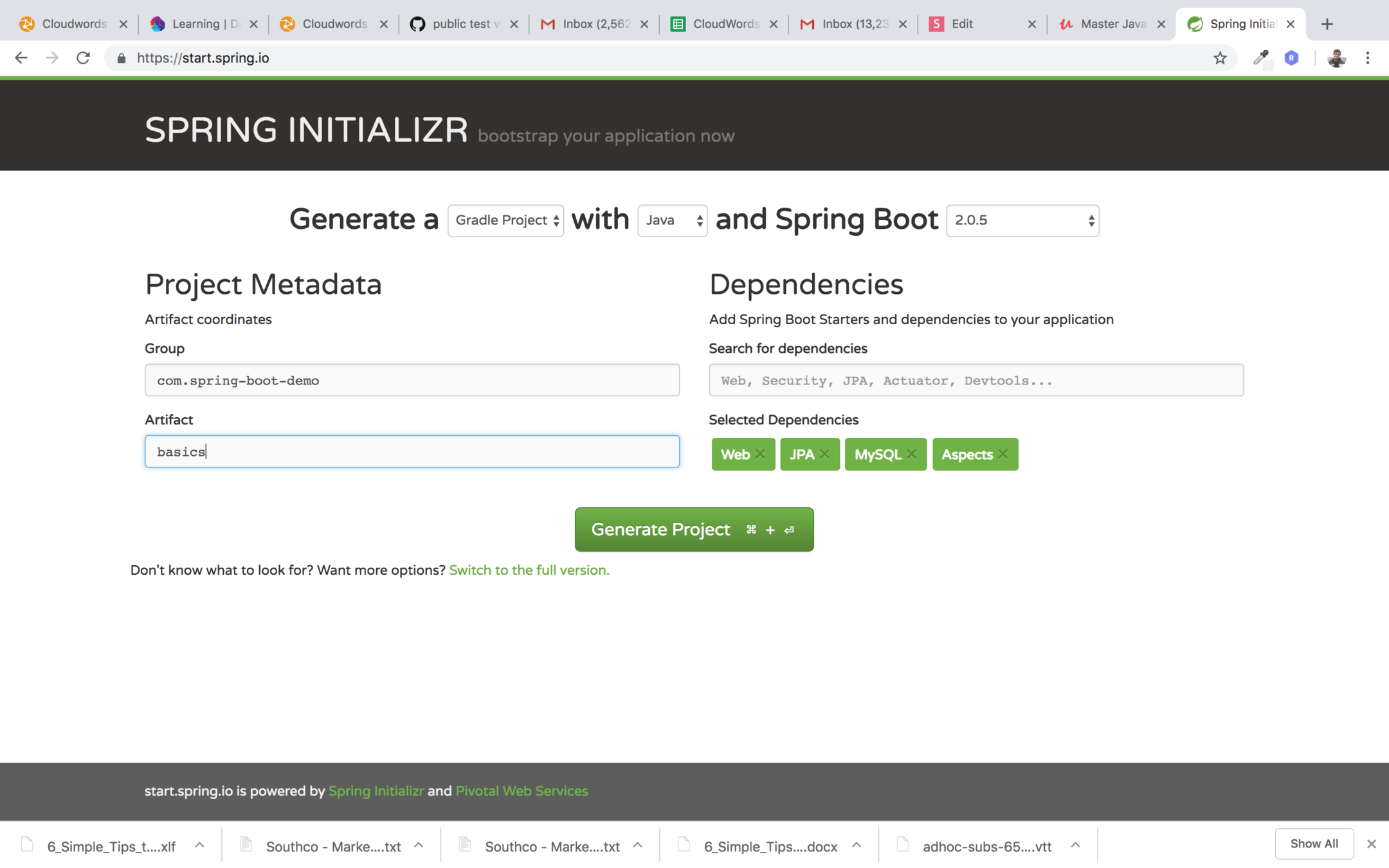Viewport: 1389px width, 868px height.
Task: Follow Switch to the full version link
Action: [529, 570]
